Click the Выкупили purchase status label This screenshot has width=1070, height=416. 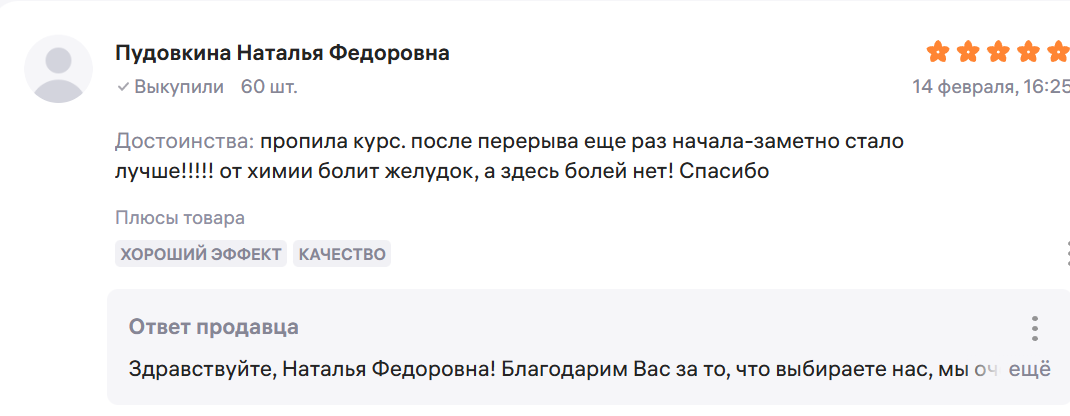click(179, 87)
